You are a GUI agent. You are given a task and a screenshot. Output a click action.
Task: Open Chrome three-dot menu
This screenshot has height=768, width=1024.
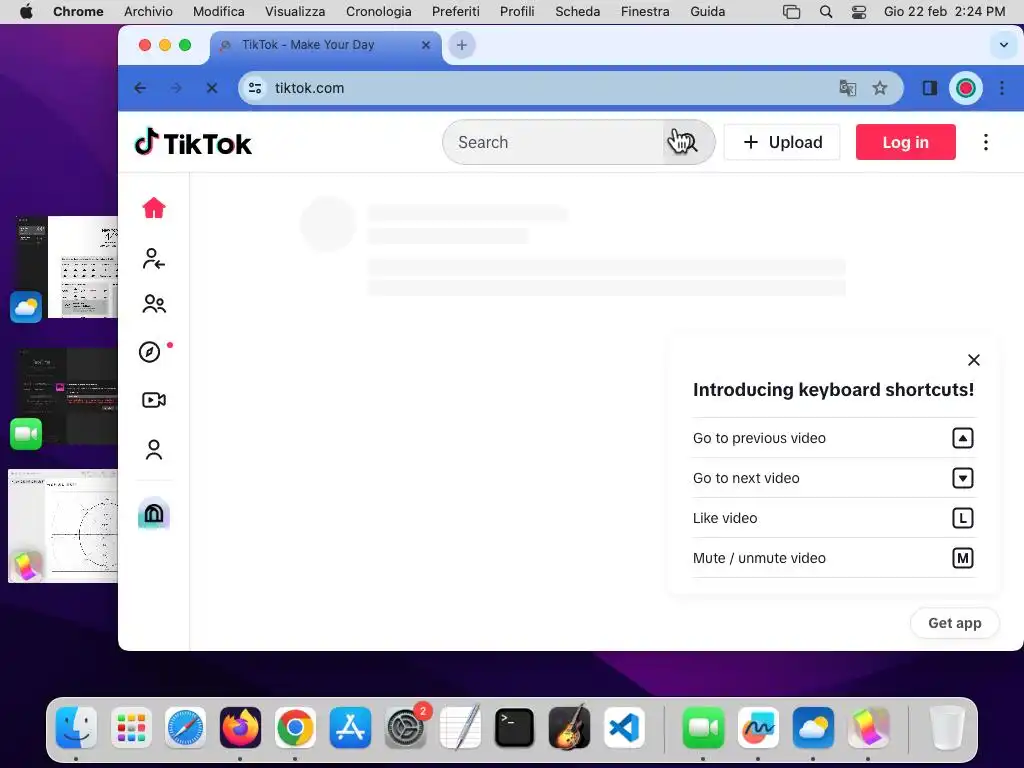tap(1002, 88)
